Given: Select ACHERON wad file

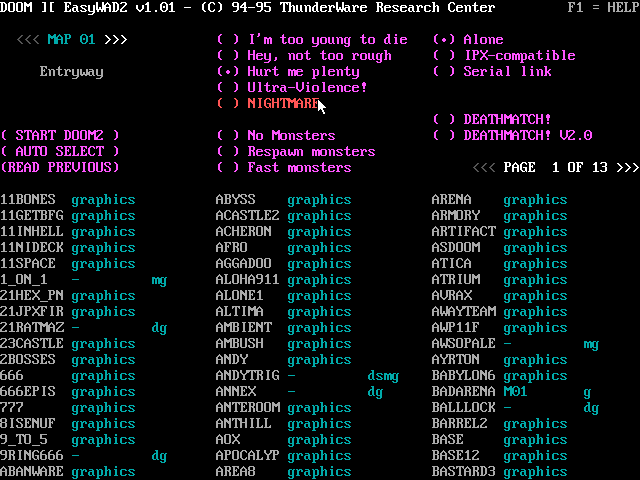Looking at the screenshot, I should pyautogui.click(x=244, y=231).
